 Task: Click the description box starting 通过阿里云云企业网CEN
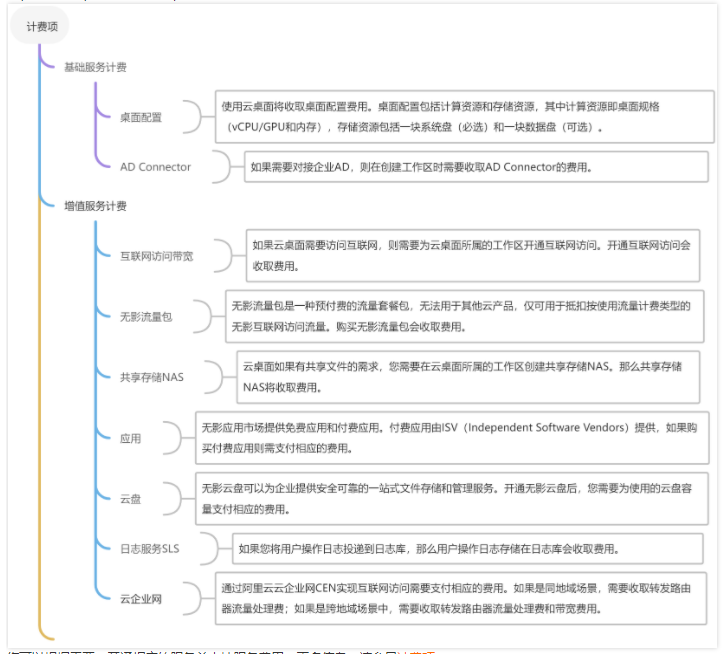click(x=461, y=598)
